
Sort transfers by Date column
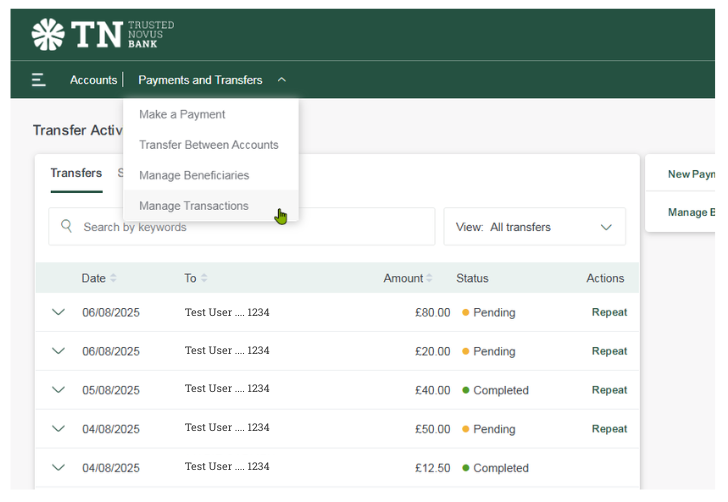99,278
